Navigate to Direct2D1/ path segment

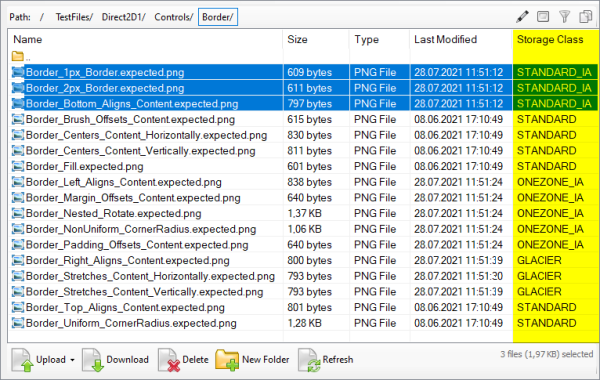[123, 17]
